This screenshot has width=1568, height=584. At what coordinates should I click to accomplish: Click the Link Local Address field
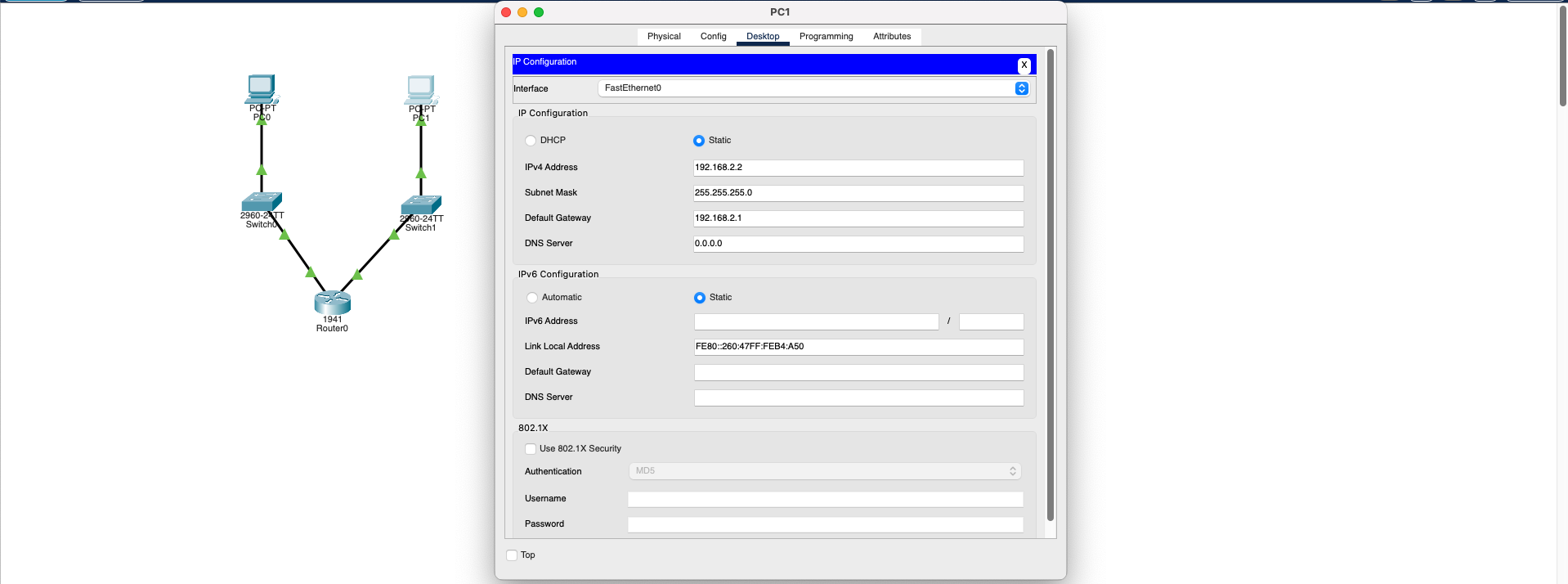click(x=859, y=347)
